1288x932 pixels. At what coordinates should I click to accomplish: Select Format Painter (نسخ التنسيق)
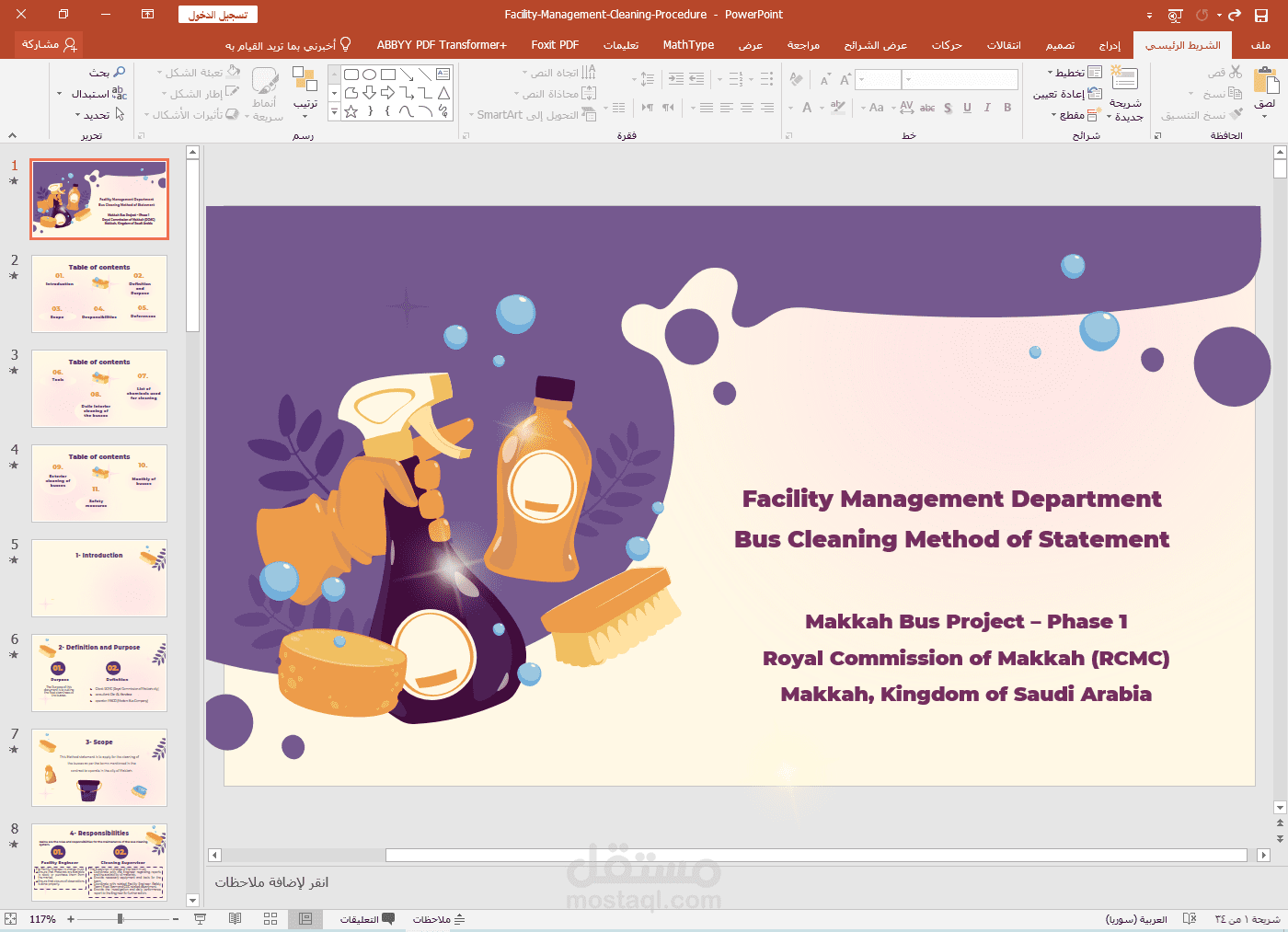[x=1202, y=115]
